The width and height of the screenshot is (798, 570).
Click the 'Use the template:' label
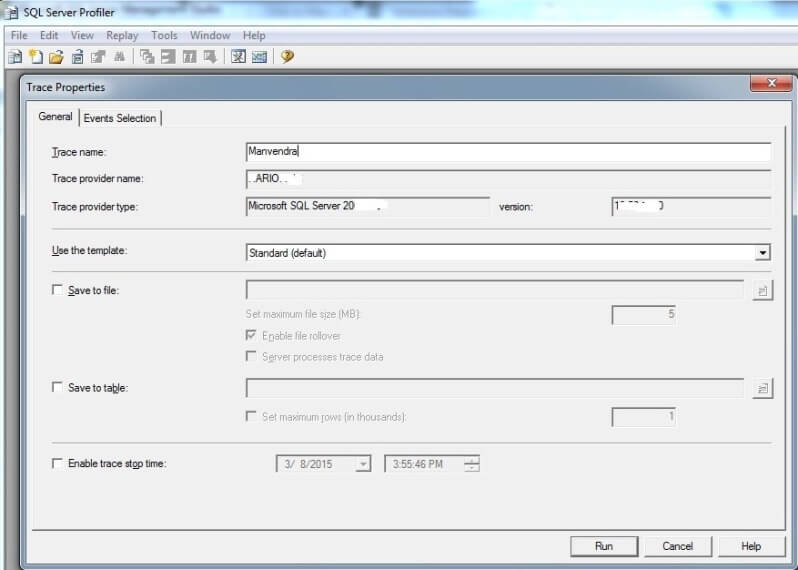(89, 251)
